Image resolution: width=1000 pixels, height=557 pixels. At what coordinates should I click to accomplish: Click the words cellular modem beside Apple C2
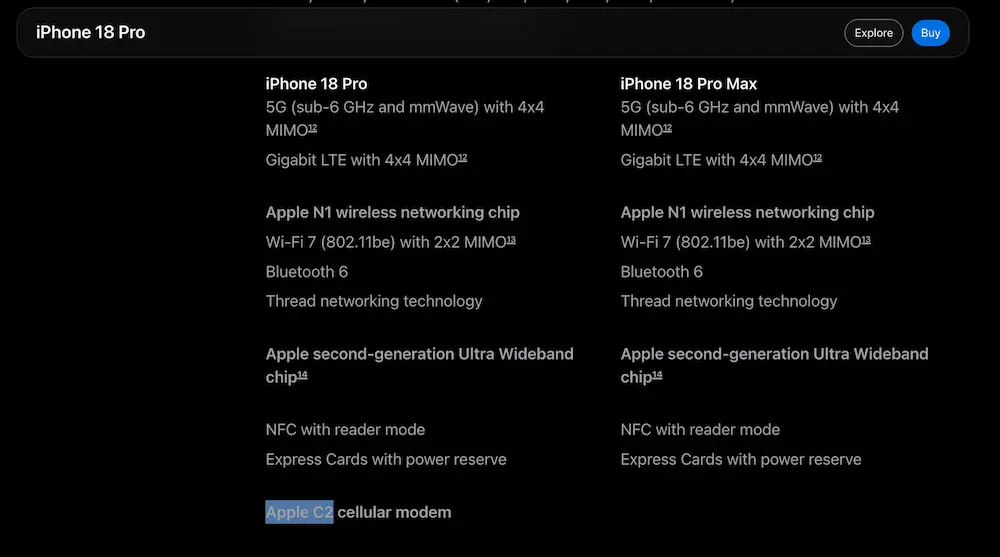[x=394, y=512]
